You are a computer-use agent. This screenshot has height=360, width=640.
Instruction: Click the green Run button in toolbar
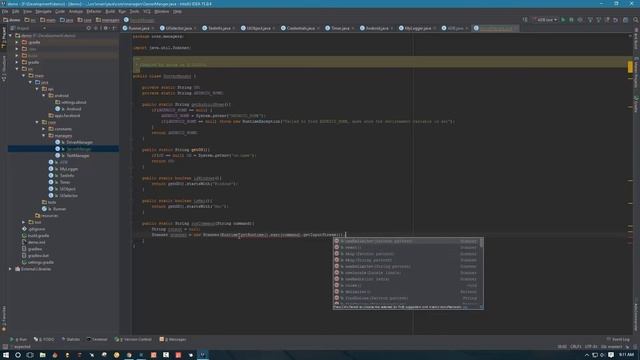[563, 20]
